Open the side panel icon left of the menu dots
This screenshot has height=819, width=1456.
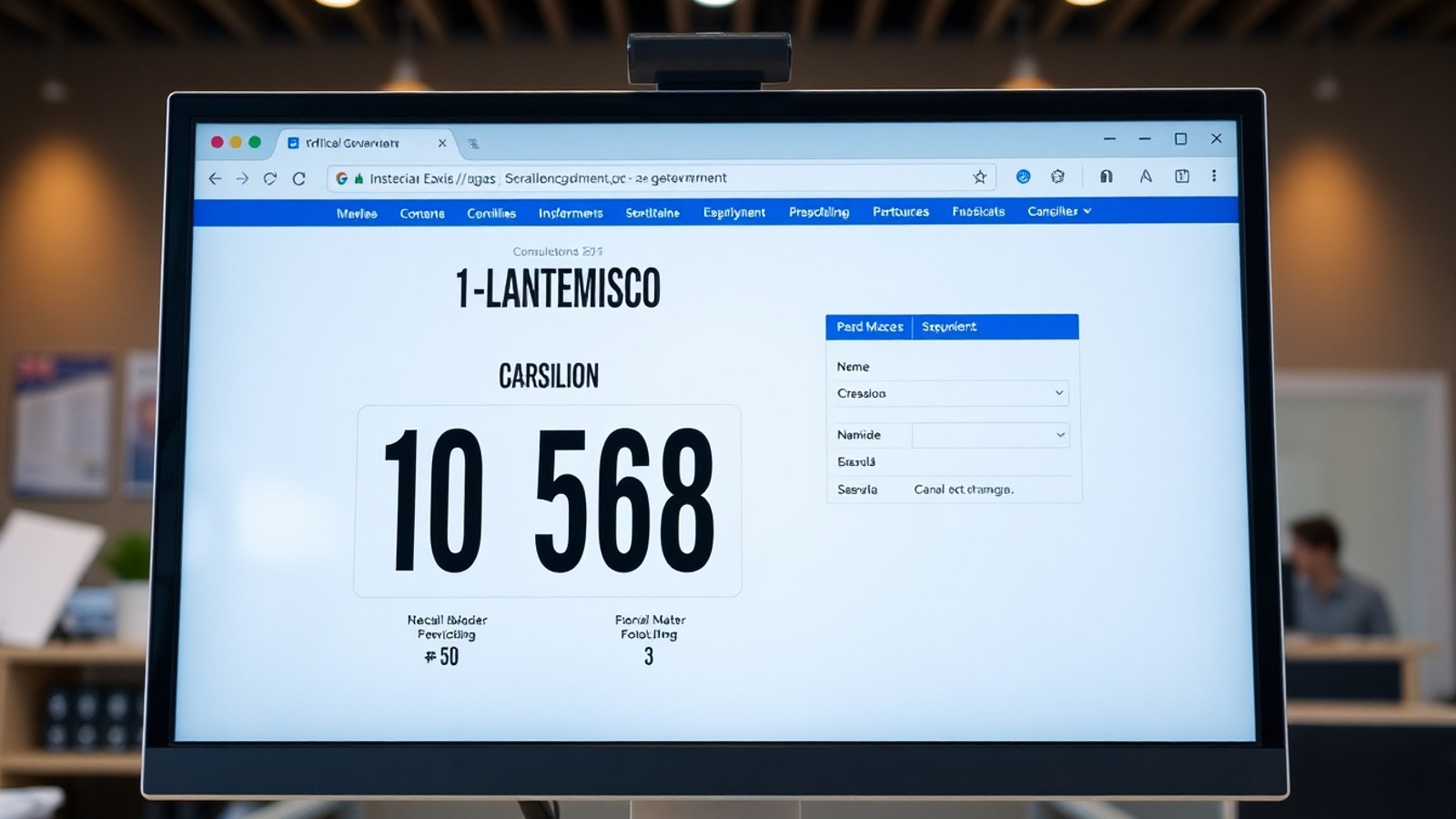(1181, 177)
